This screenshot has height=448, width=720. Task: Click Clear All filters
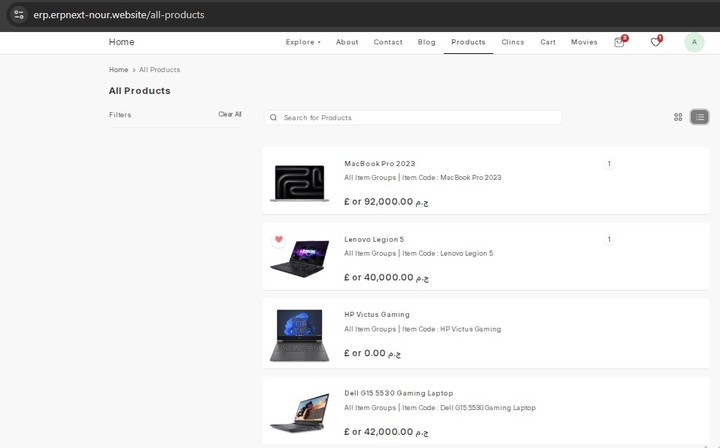tap(230, 114)
